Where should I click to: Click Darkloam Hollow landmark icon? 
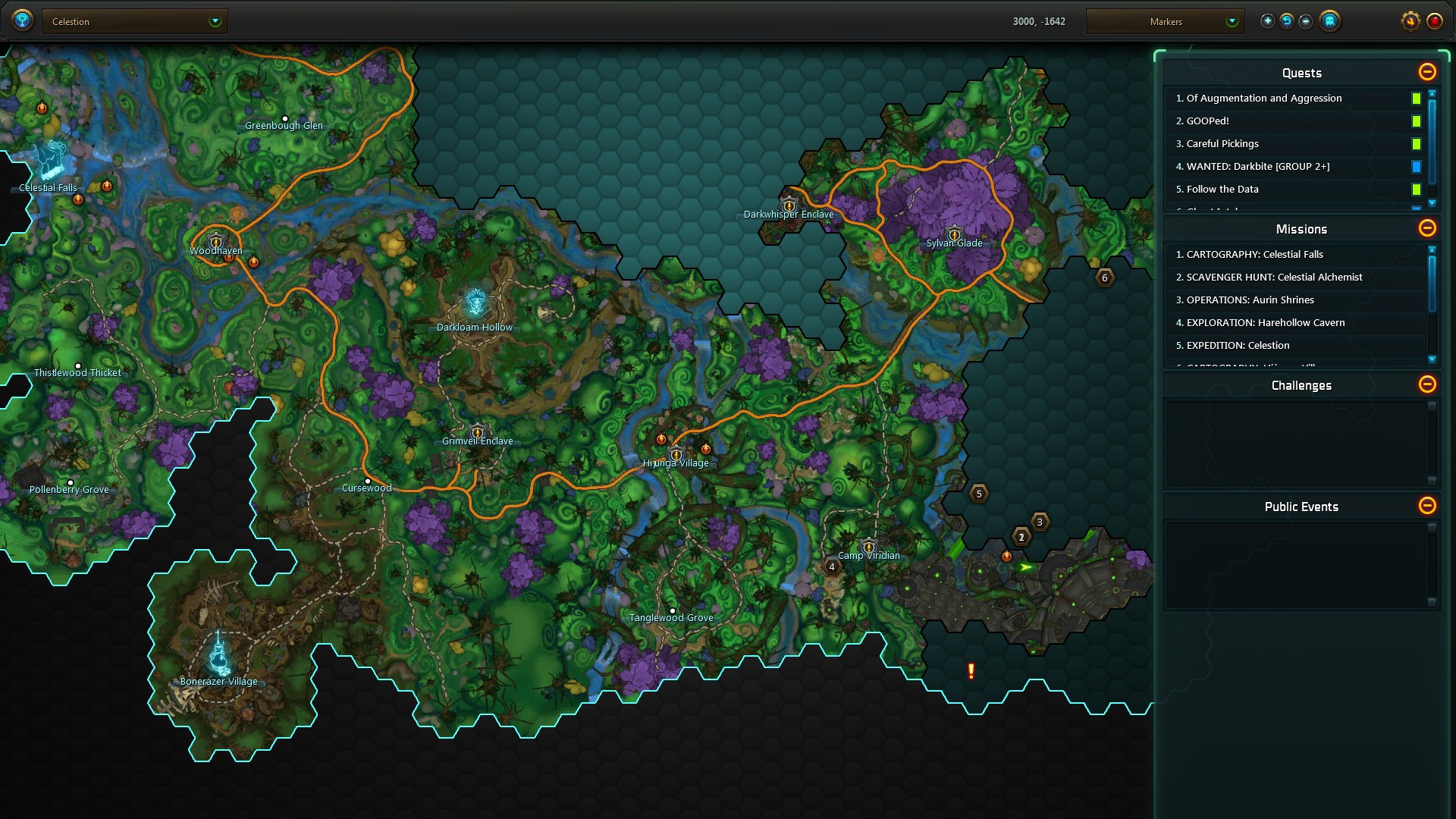pyautogui.click(x=475, y=303)
